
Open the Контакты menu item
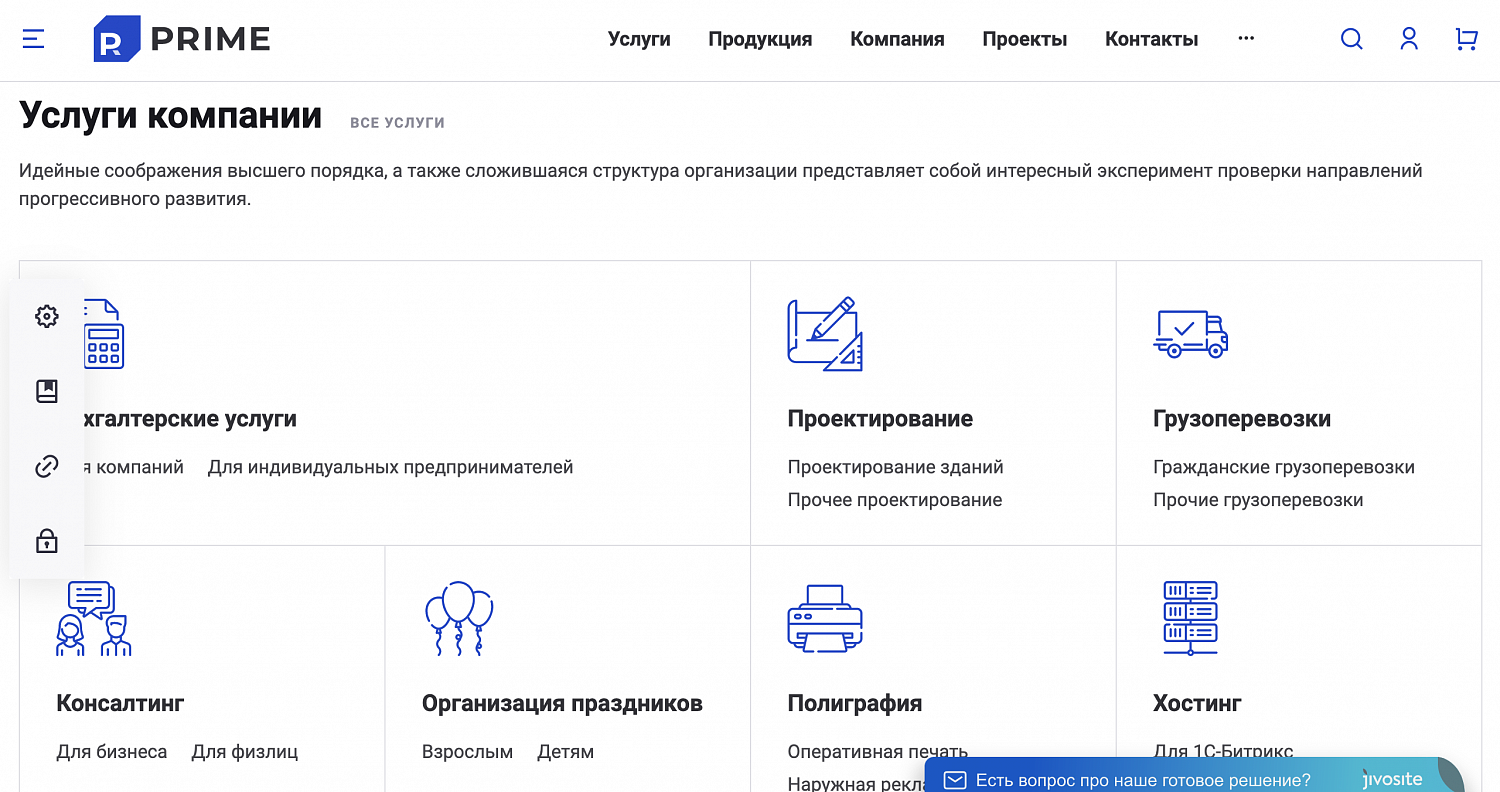point(1152,39)
